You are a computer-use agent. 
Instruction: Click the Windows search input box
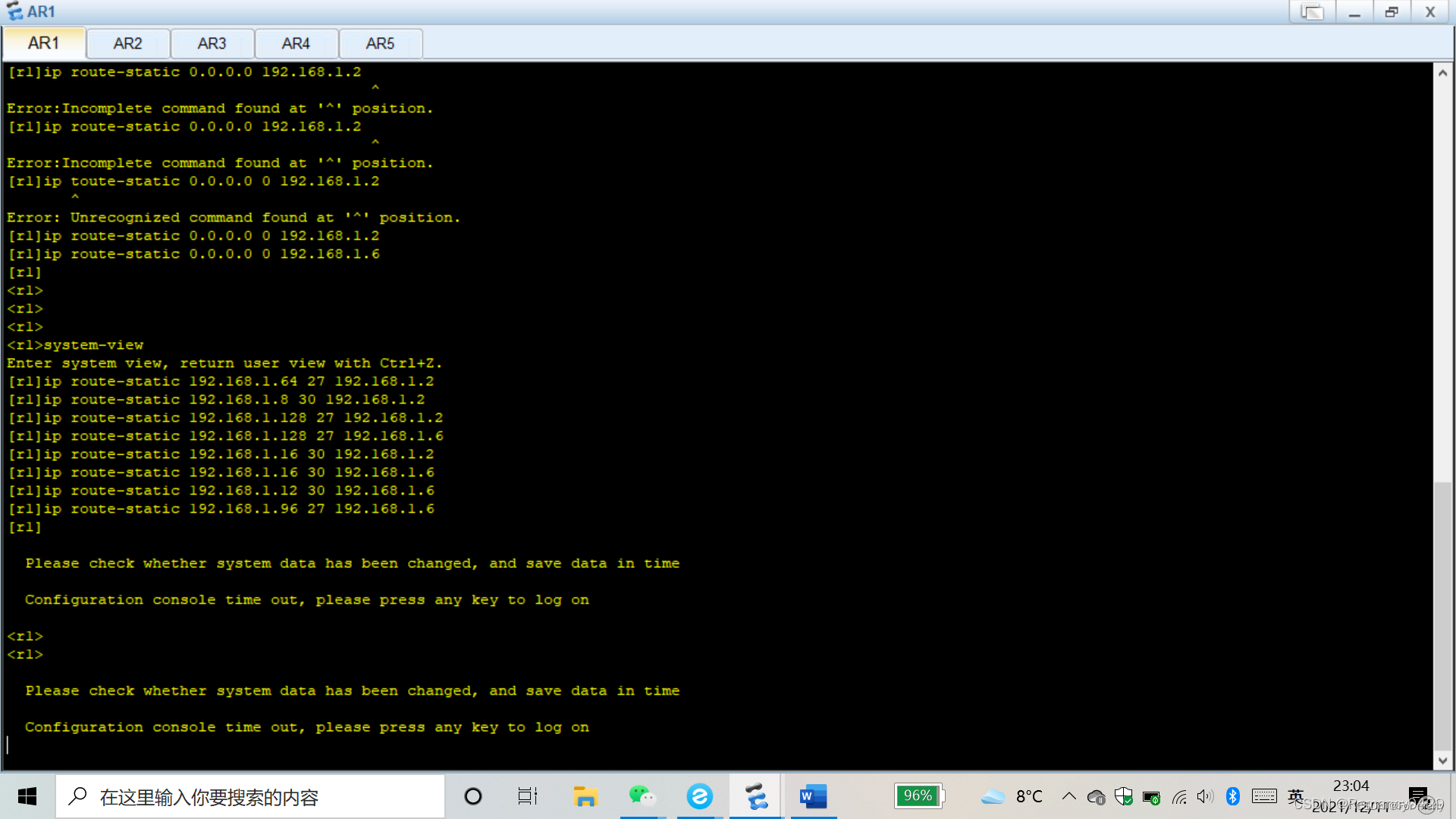coord(250,796)
